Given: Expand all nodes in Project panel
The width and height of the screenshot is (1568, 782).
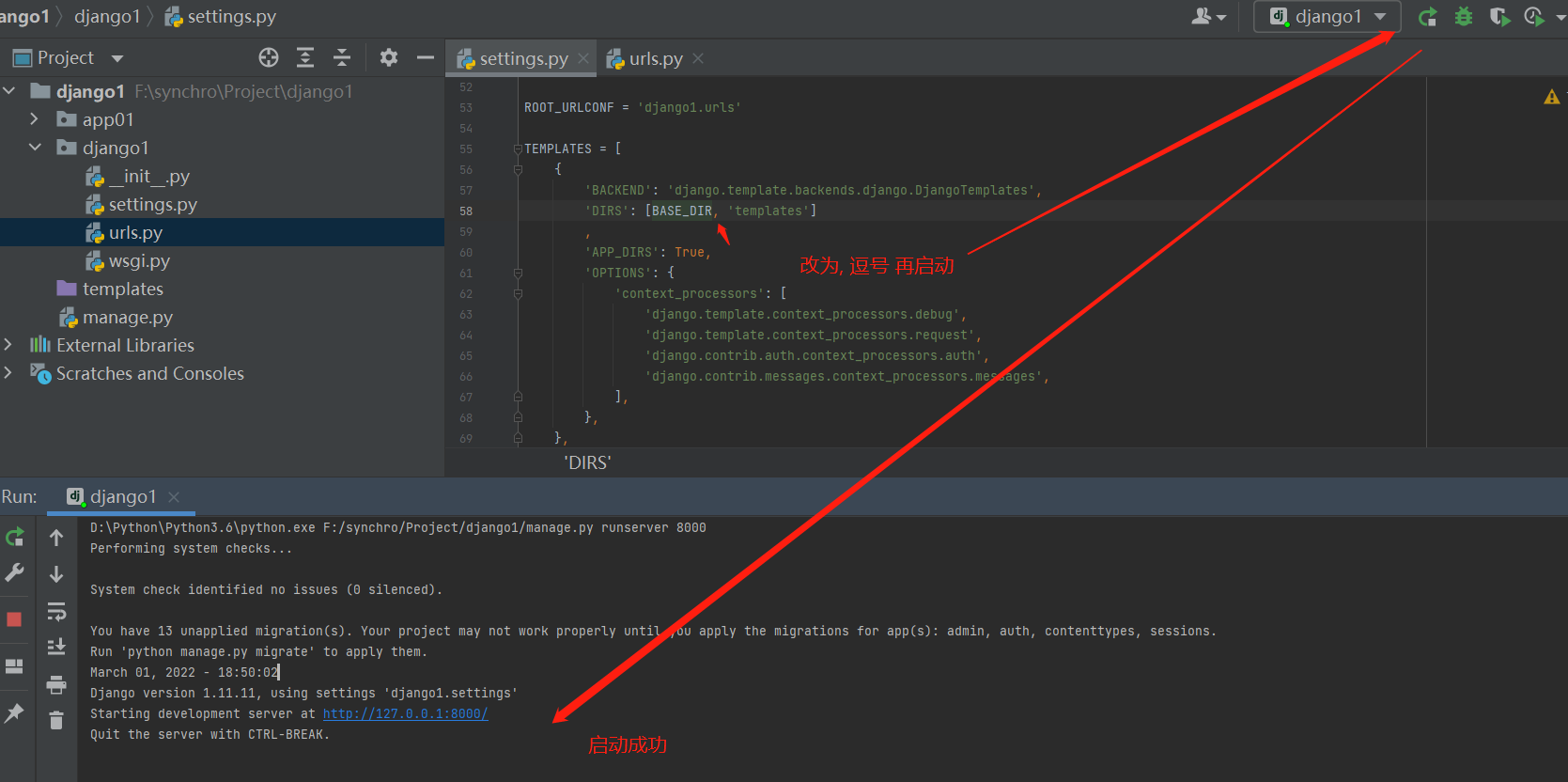Looking at the screenshot, I should click(x=305, y=58).
